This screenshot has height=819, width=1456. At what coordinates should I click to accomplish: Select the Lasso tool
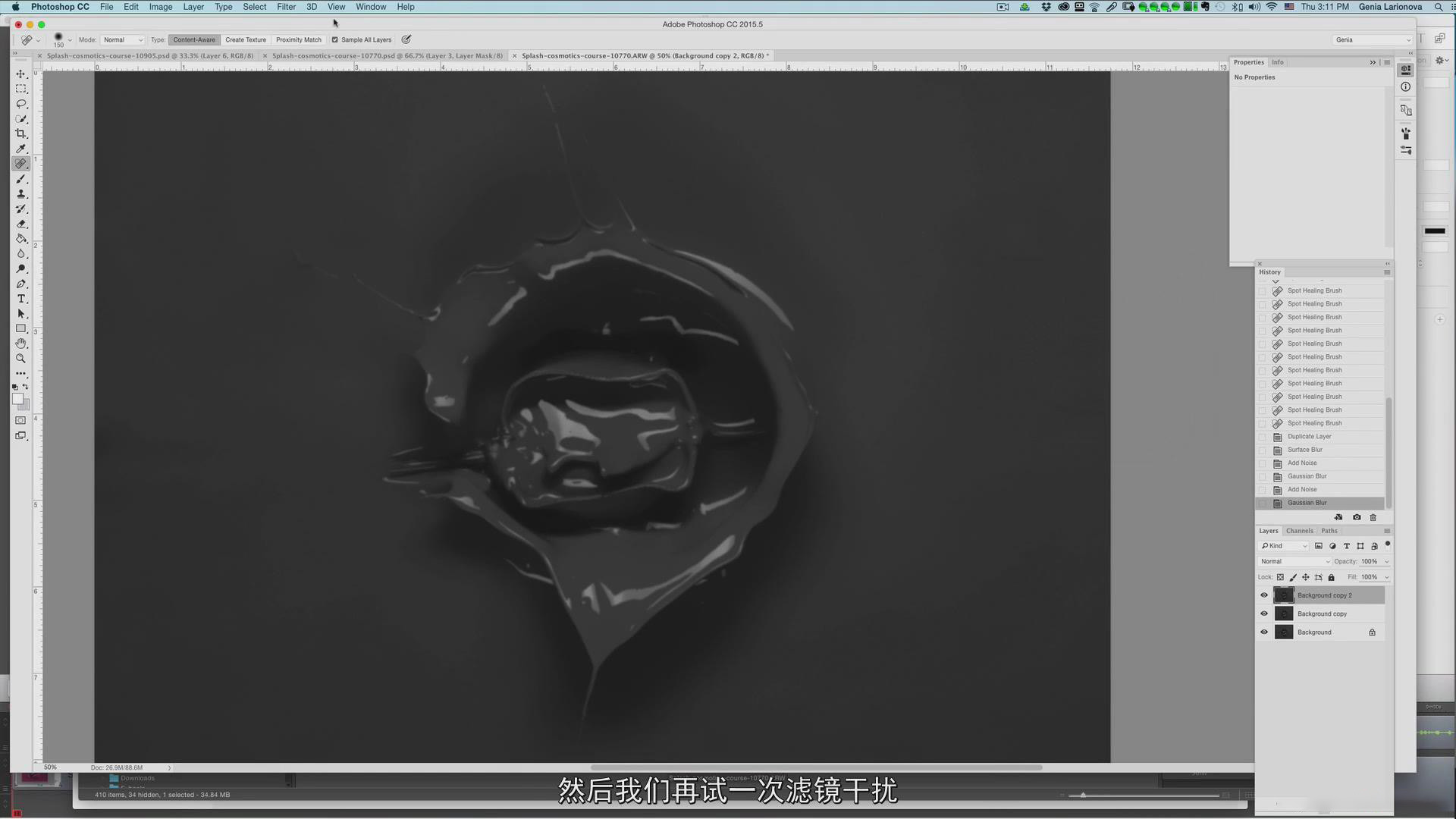(x=21, y=104)
